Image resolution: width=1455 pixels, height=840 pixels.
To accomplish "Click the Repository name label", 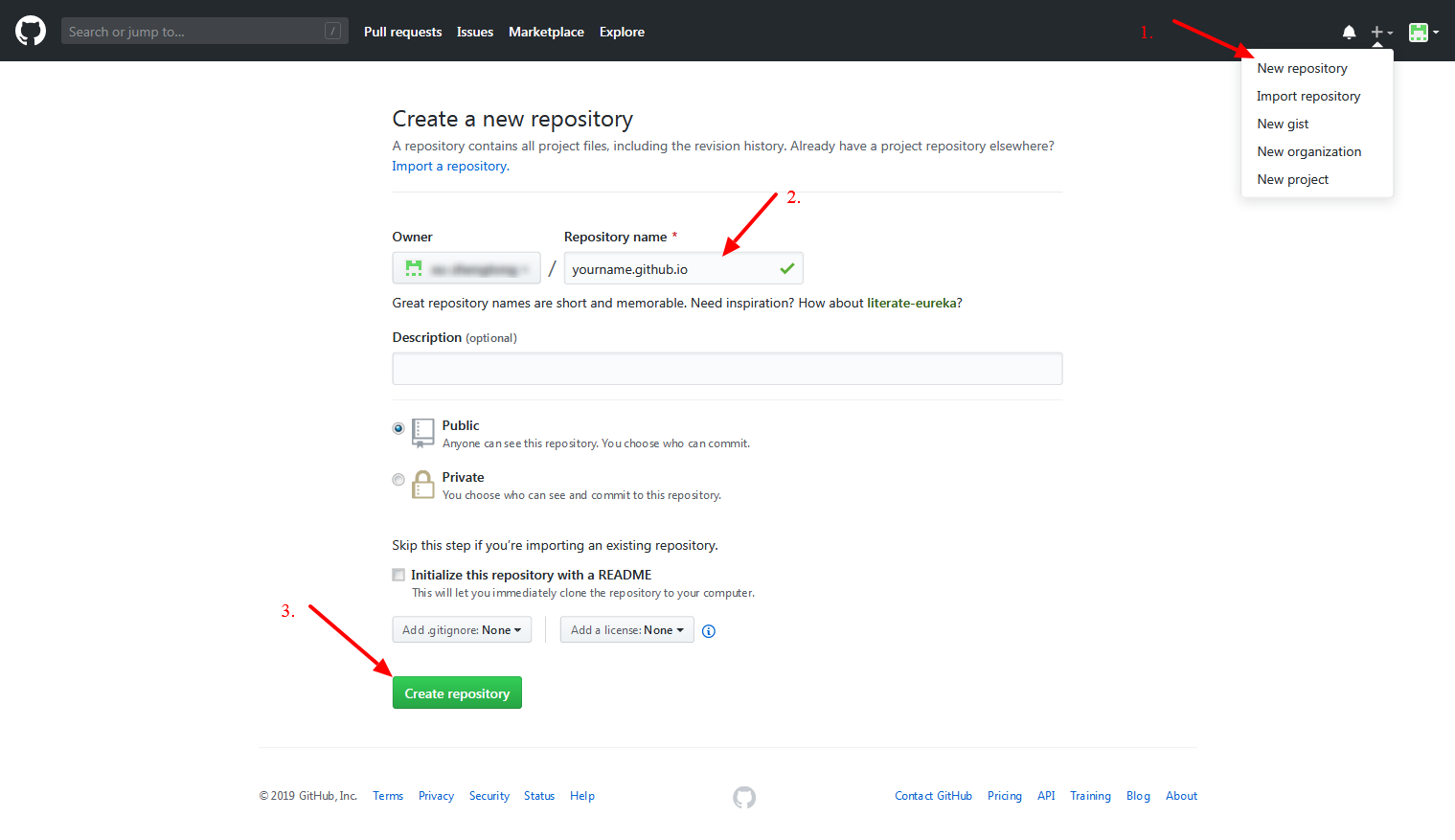I will (615, 237).
